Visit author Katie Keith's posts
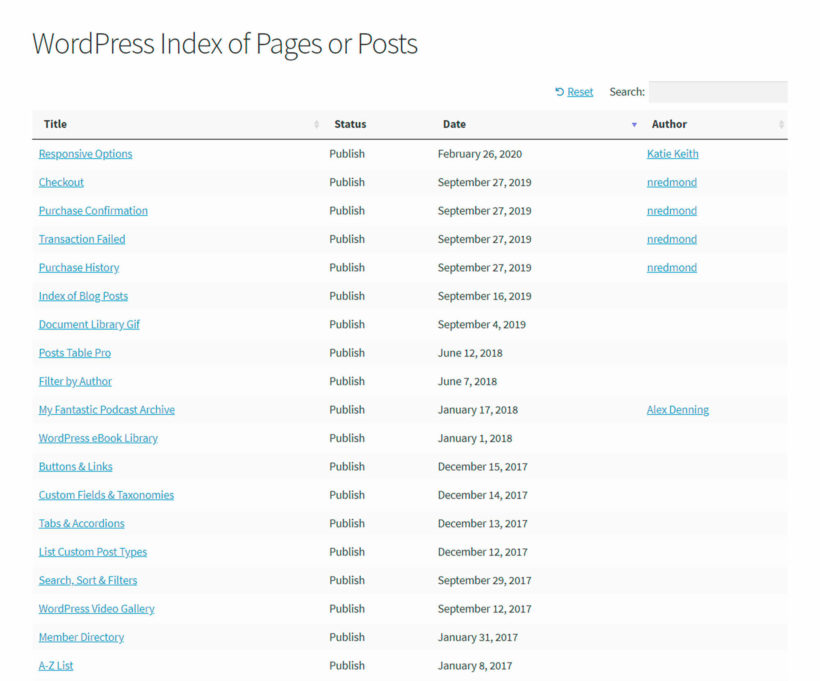This screenshot has height=681, width=820. pos(671,153)
